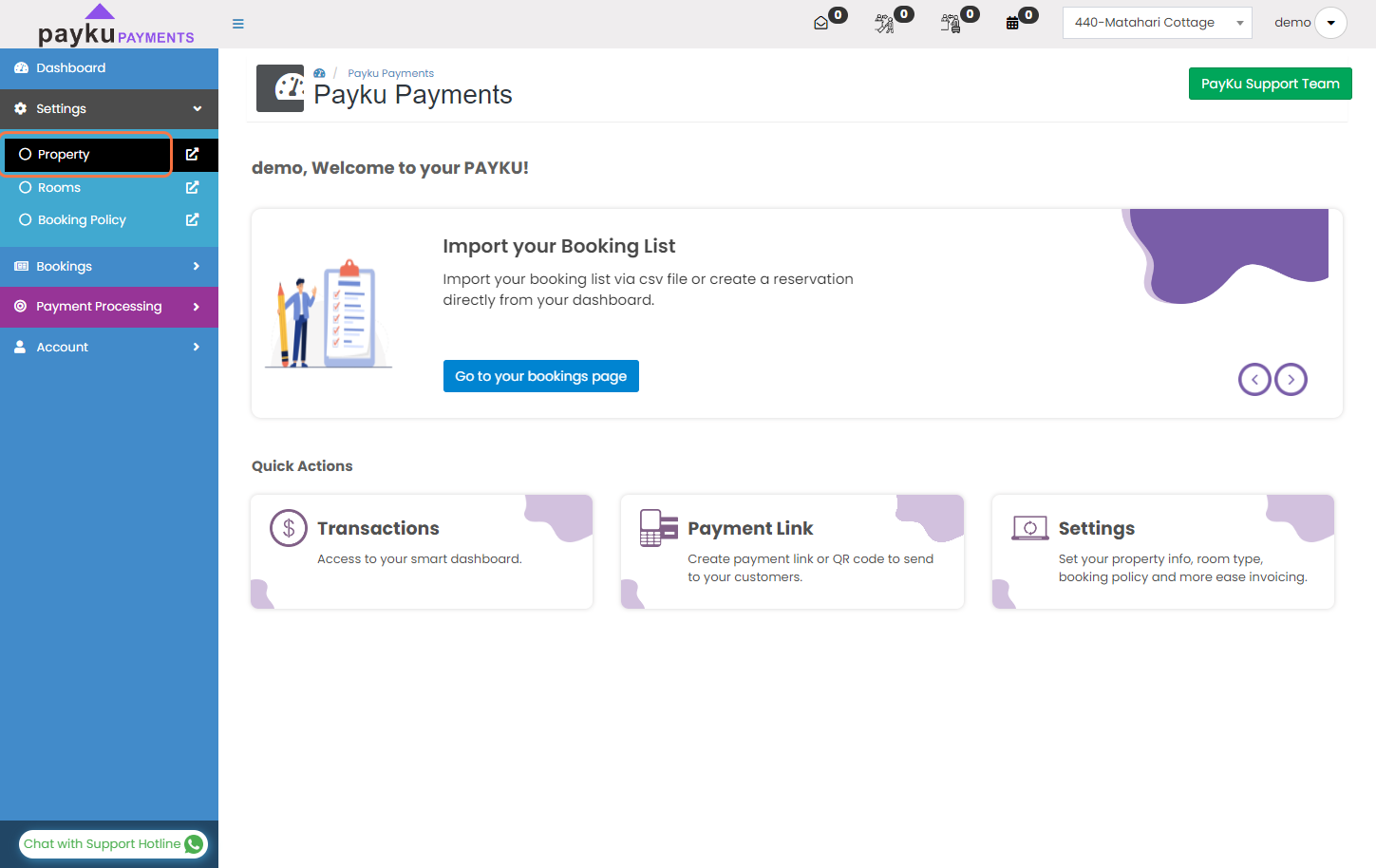Screen dimensions: 1376x868
Task: Click the Payment Processing sidebar icon
Action: coord(21,307)
